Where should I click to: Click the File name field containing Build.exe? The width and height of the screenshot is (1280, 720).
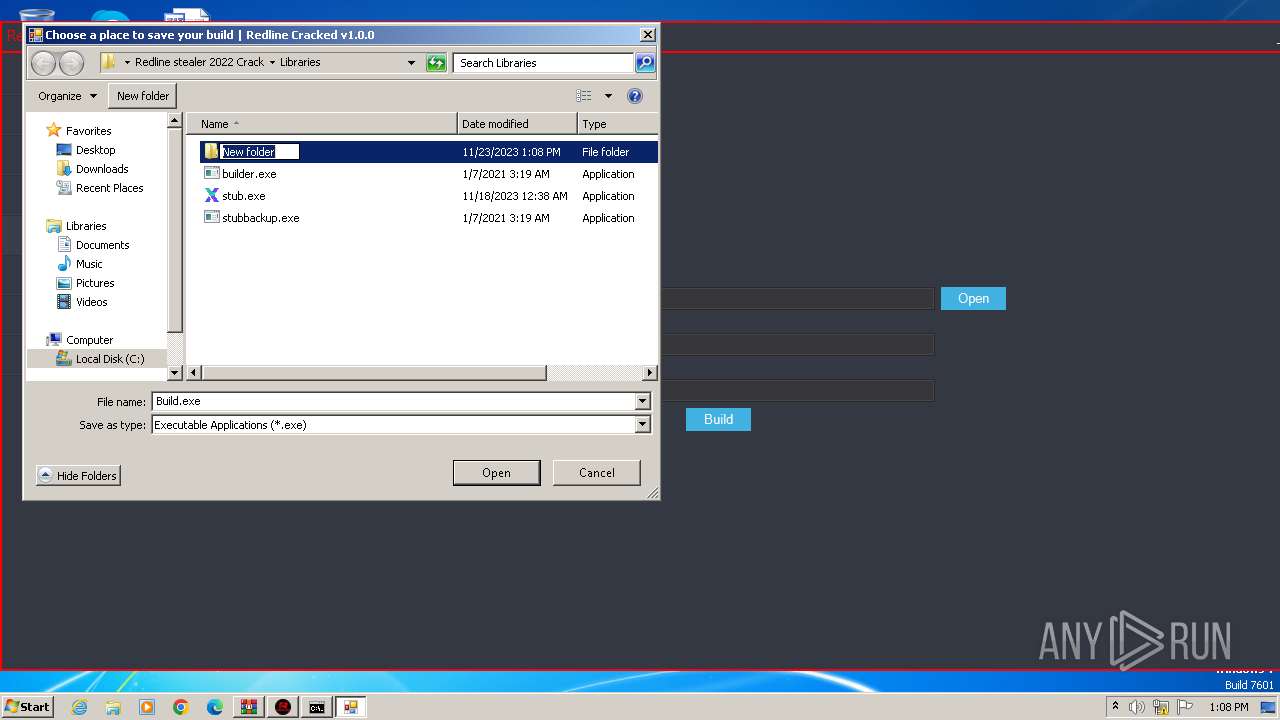(x=394, y=401)
